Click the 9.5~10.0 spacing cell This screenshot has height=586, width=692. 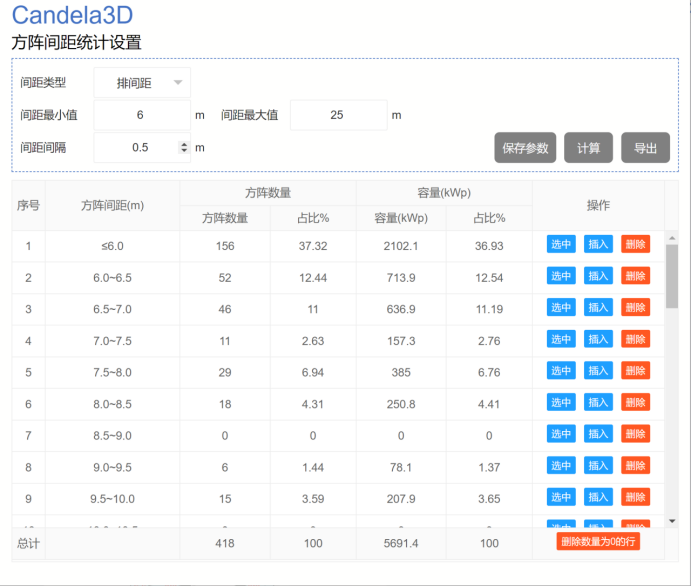112,499
